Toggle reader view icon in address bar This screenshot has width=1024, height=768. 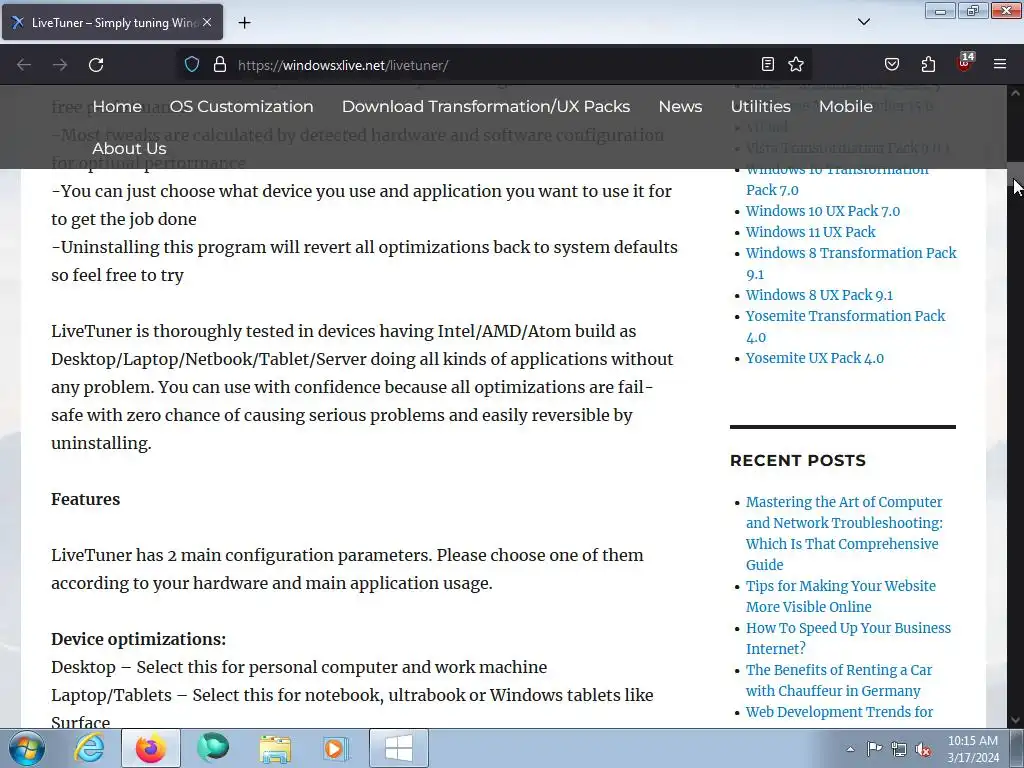coord(768,64)
